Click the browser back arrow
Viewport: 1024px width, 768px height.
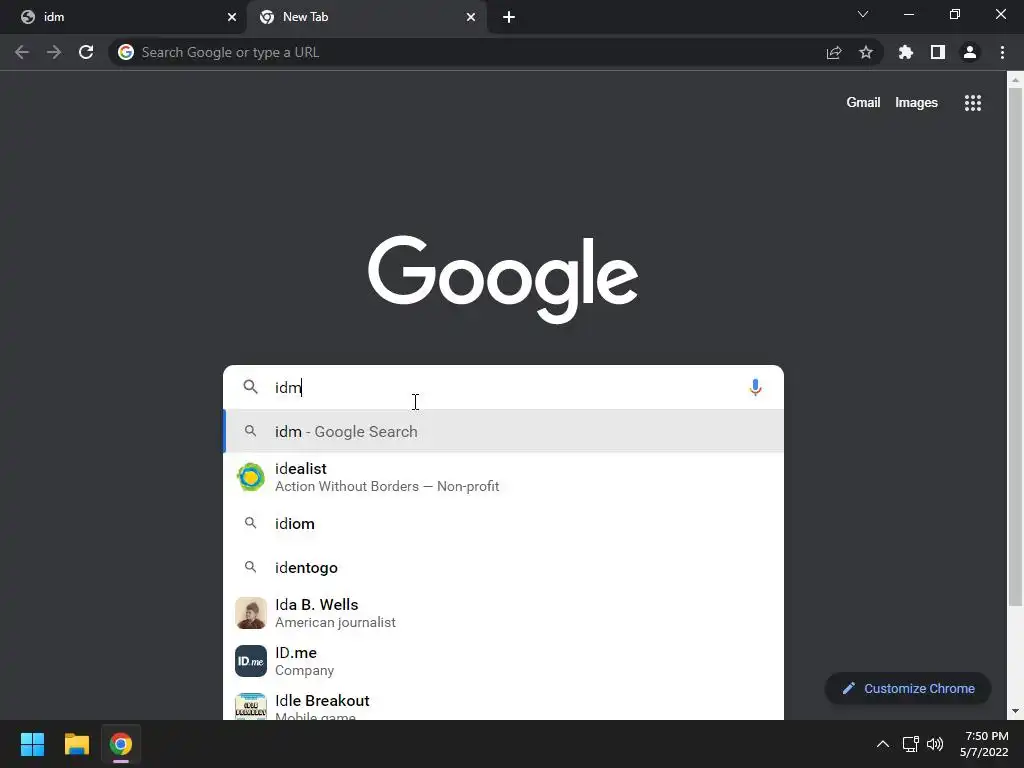[x=22, y=52]
